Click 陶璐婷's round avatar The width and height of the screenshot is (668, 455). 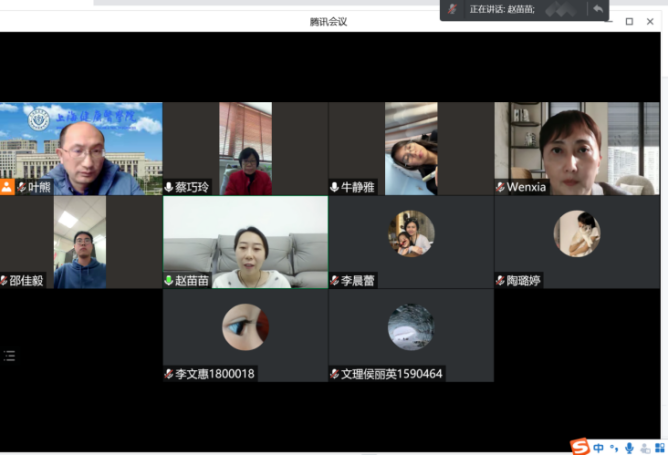(577, 234)
